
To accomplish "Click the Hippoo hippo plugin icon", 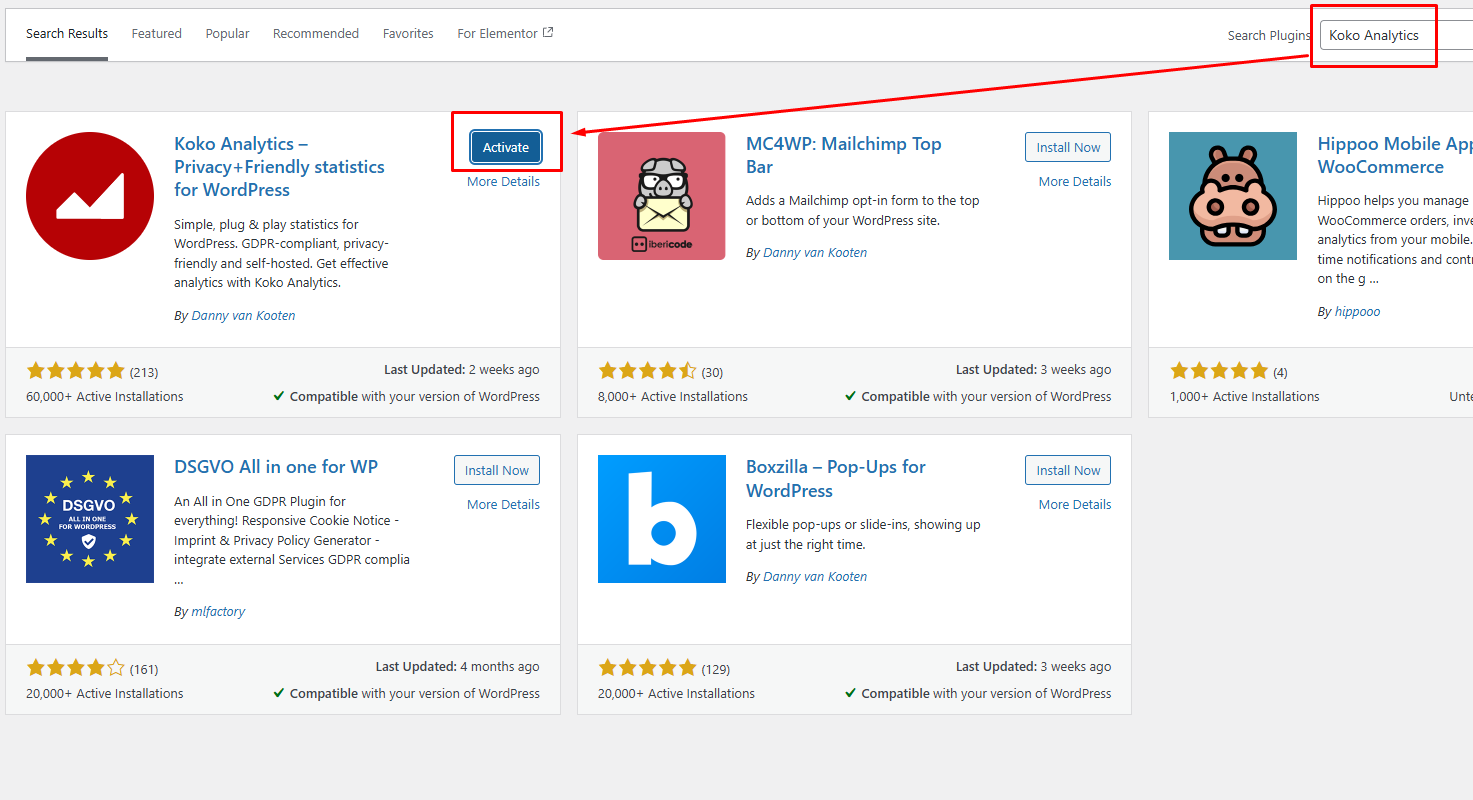I will point(1232,196).
